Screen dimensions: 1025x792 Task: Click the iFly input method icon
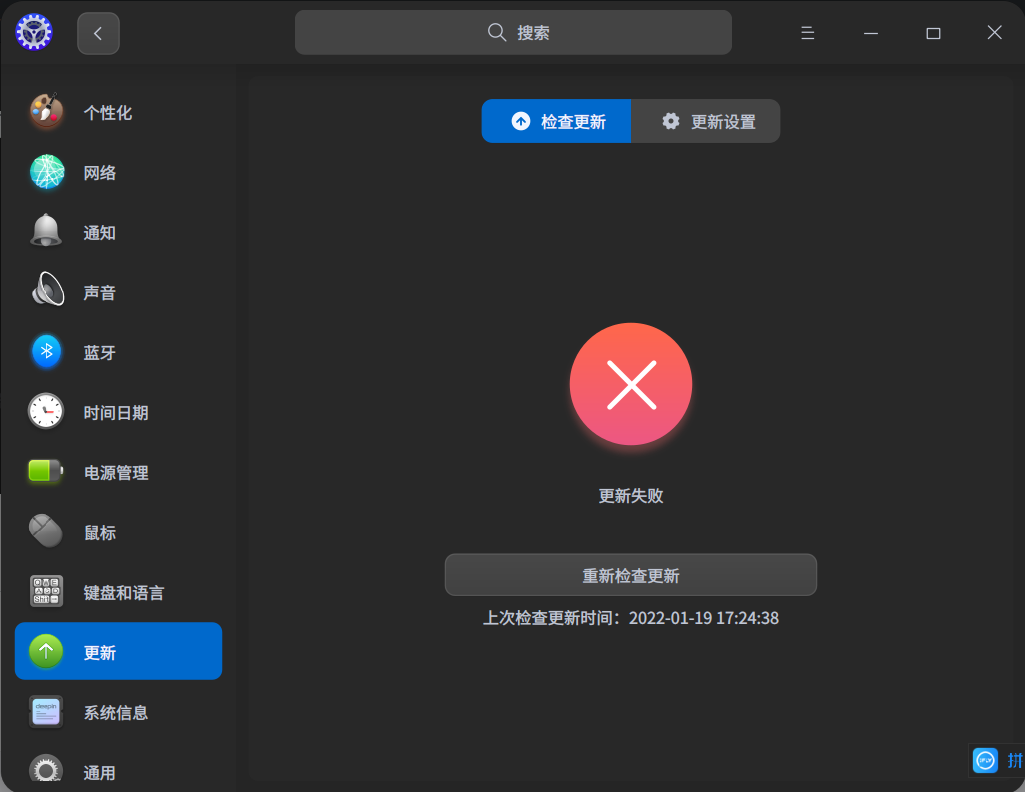[x=985, y=761]
